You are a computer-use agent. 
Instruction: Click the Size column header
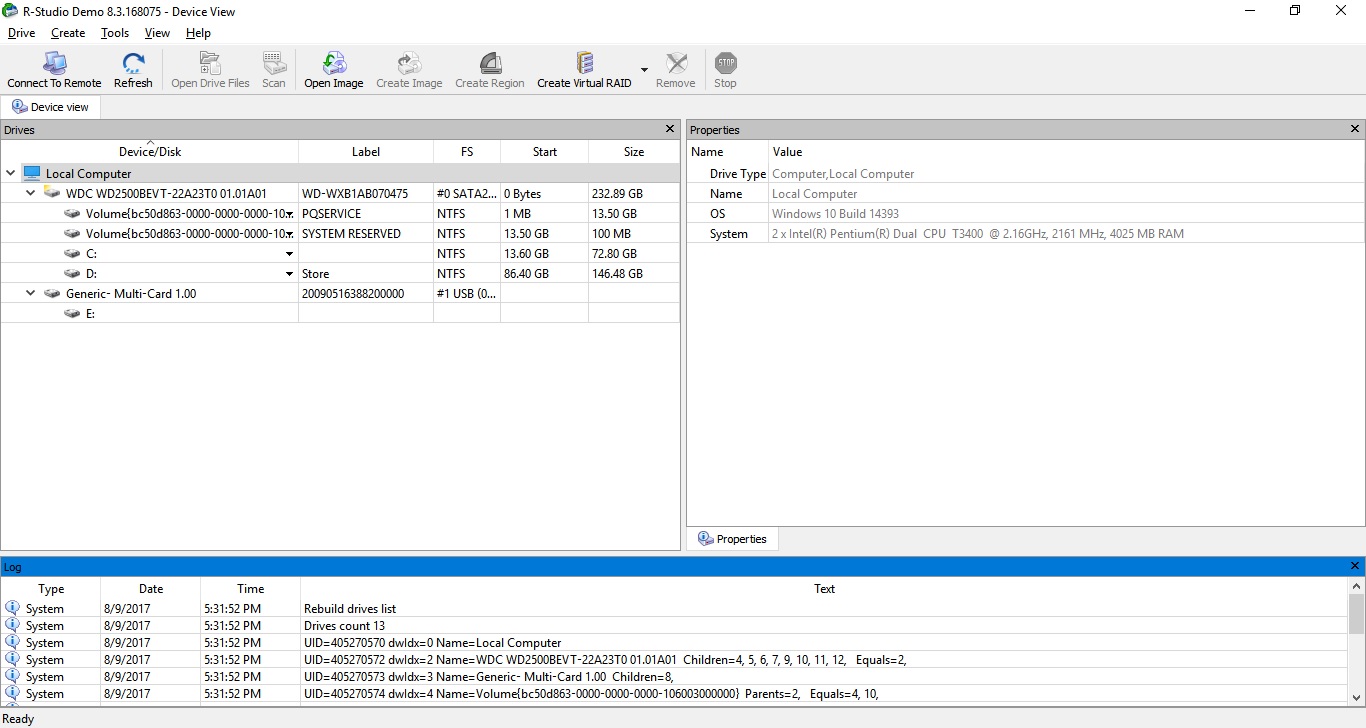[634, 152]
